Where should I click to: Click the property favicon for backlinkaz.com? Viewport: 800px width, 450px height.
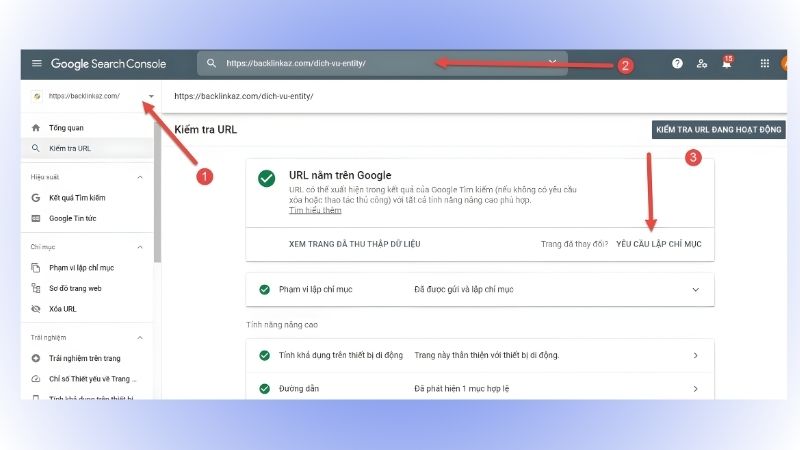37,96
